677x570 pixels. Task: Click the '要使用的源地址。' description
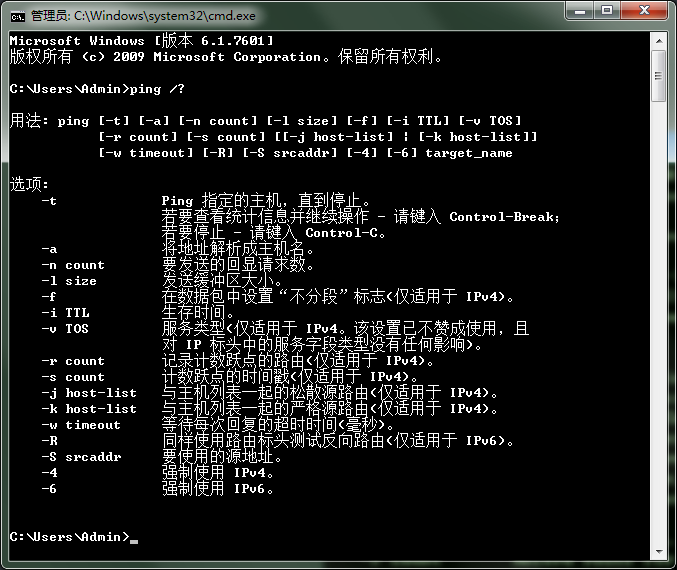pyautogui.click(x=221, y=456)
